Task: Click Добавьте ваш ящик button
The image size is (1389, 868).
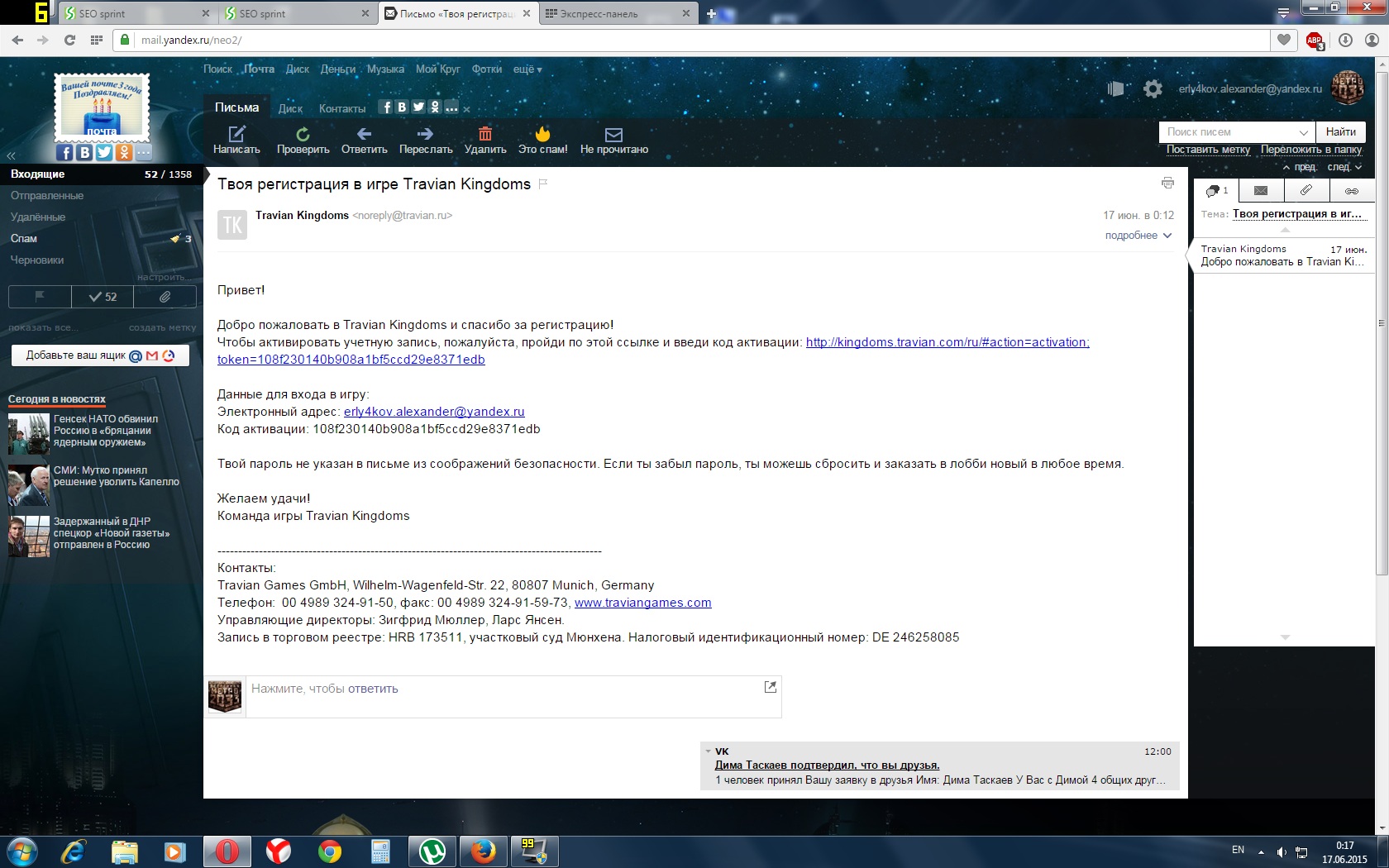Action: 100,355
